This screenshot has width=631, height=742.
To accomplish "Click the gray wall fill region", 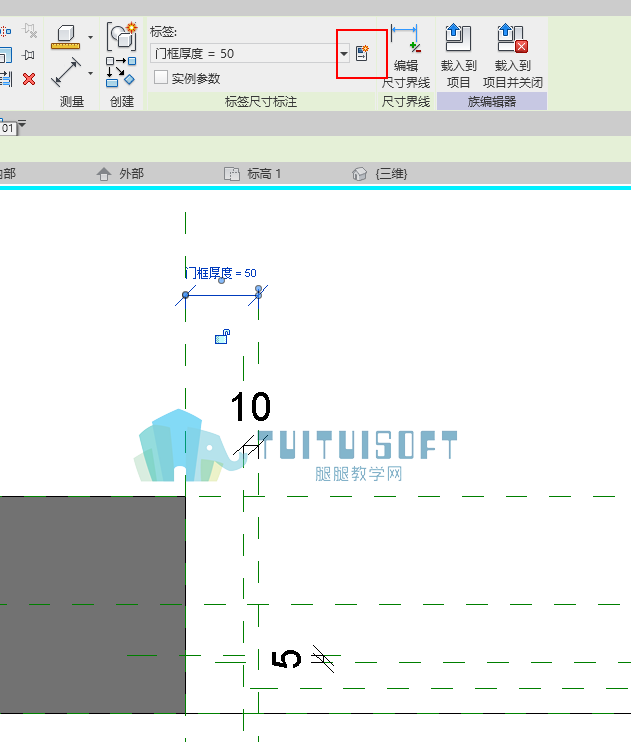I will [x=92, y=605].
